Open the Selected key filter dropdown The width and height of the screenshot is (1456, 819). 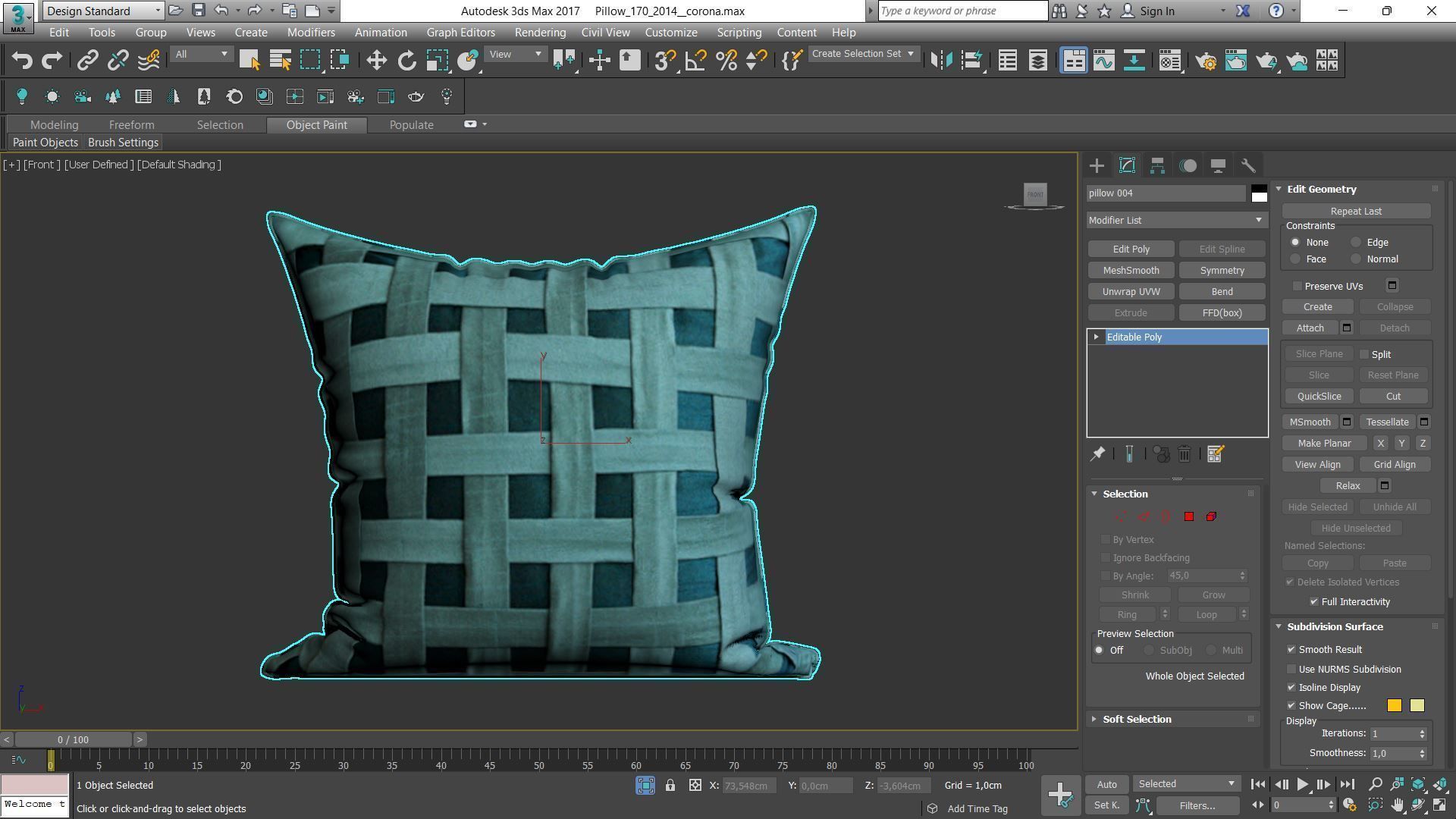pos(1186,784)
